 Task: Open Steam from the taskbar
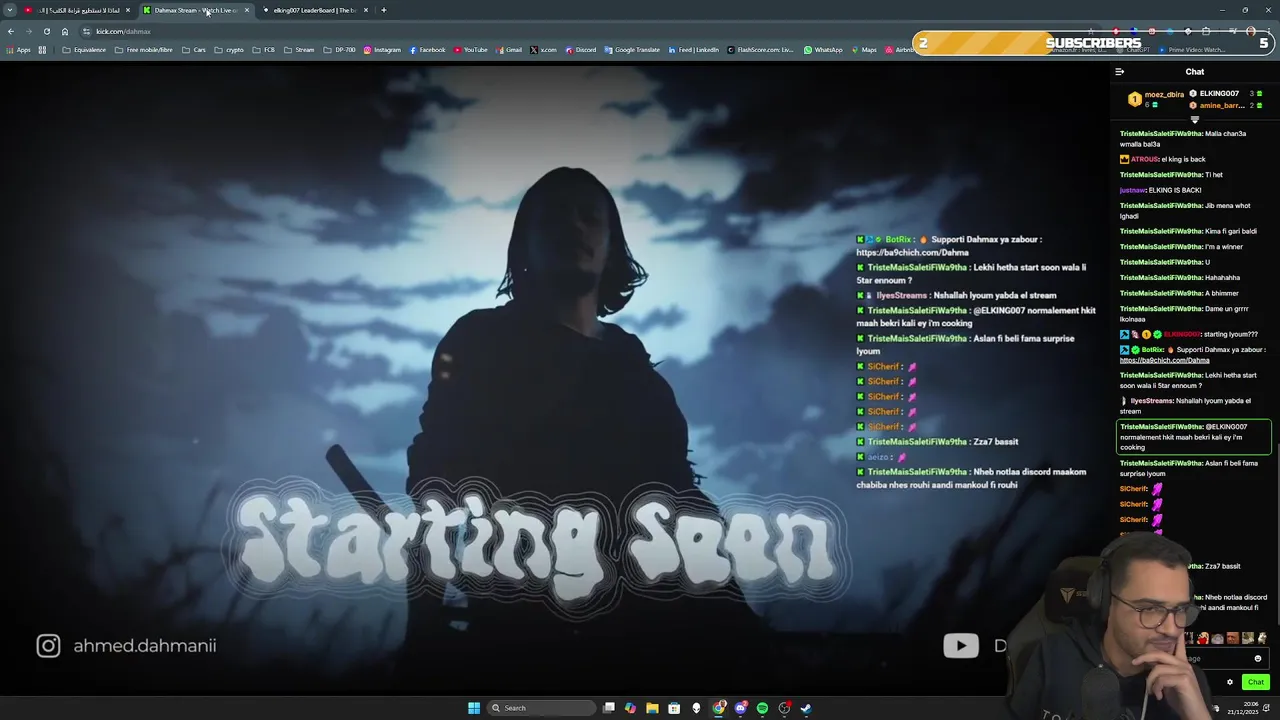point(806,708)
